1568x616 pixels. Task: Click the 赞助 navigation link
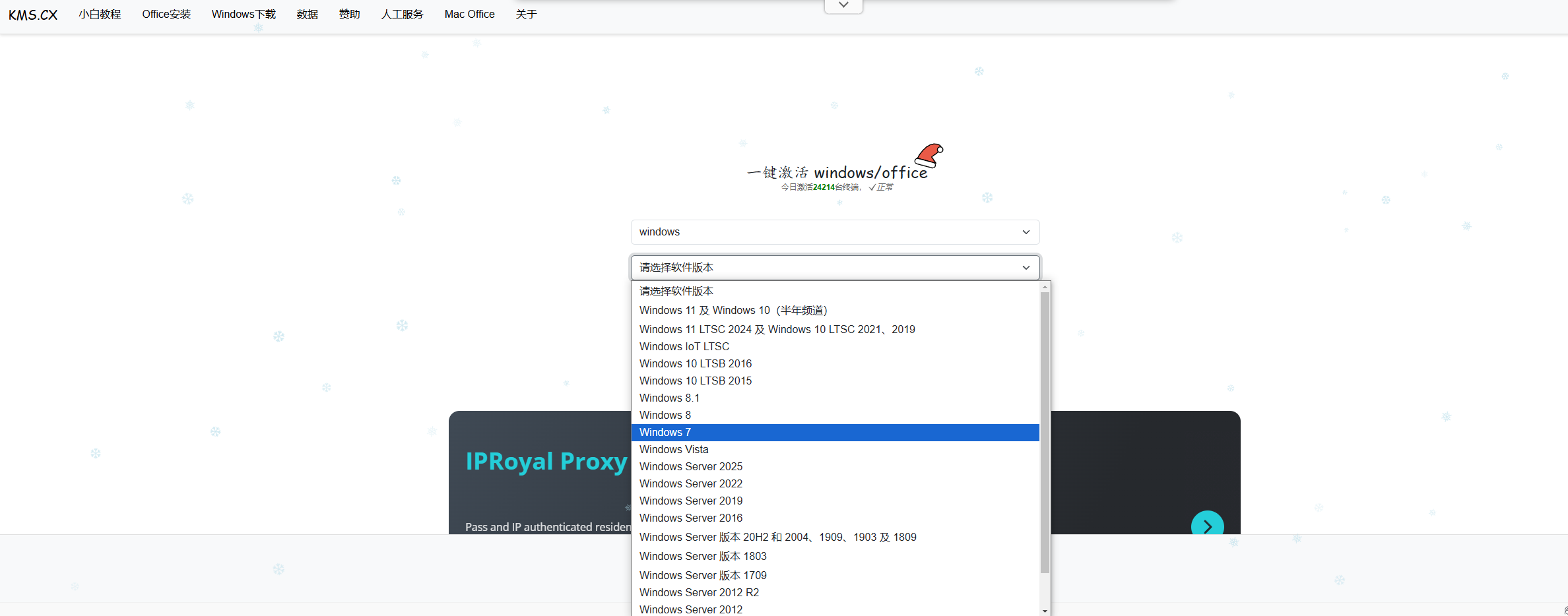point(349,14)
